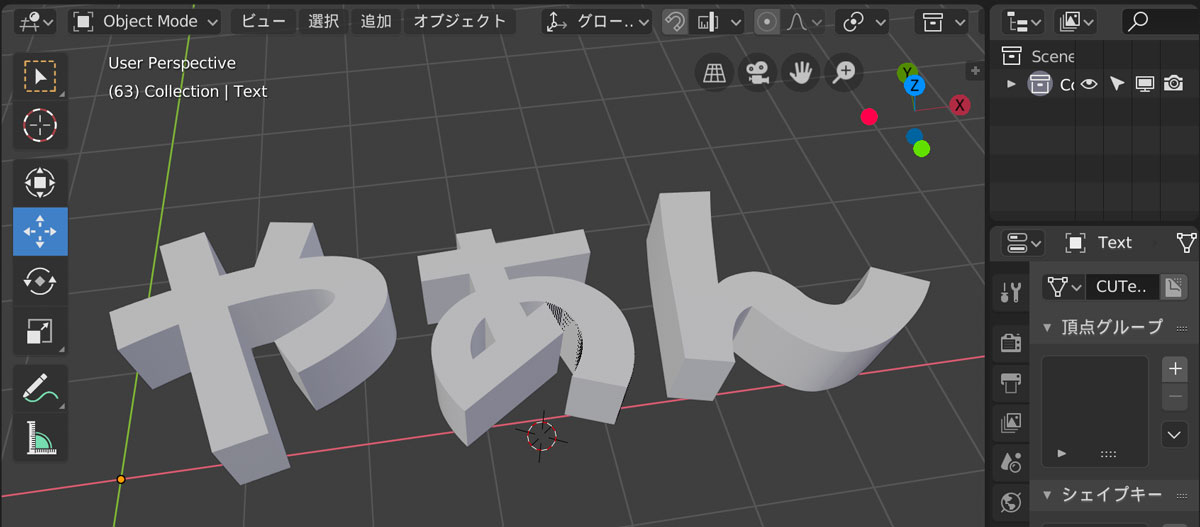Screen dimensions: 1200x527
Task: Click the Text object data icon in header
Action: 1186,242
